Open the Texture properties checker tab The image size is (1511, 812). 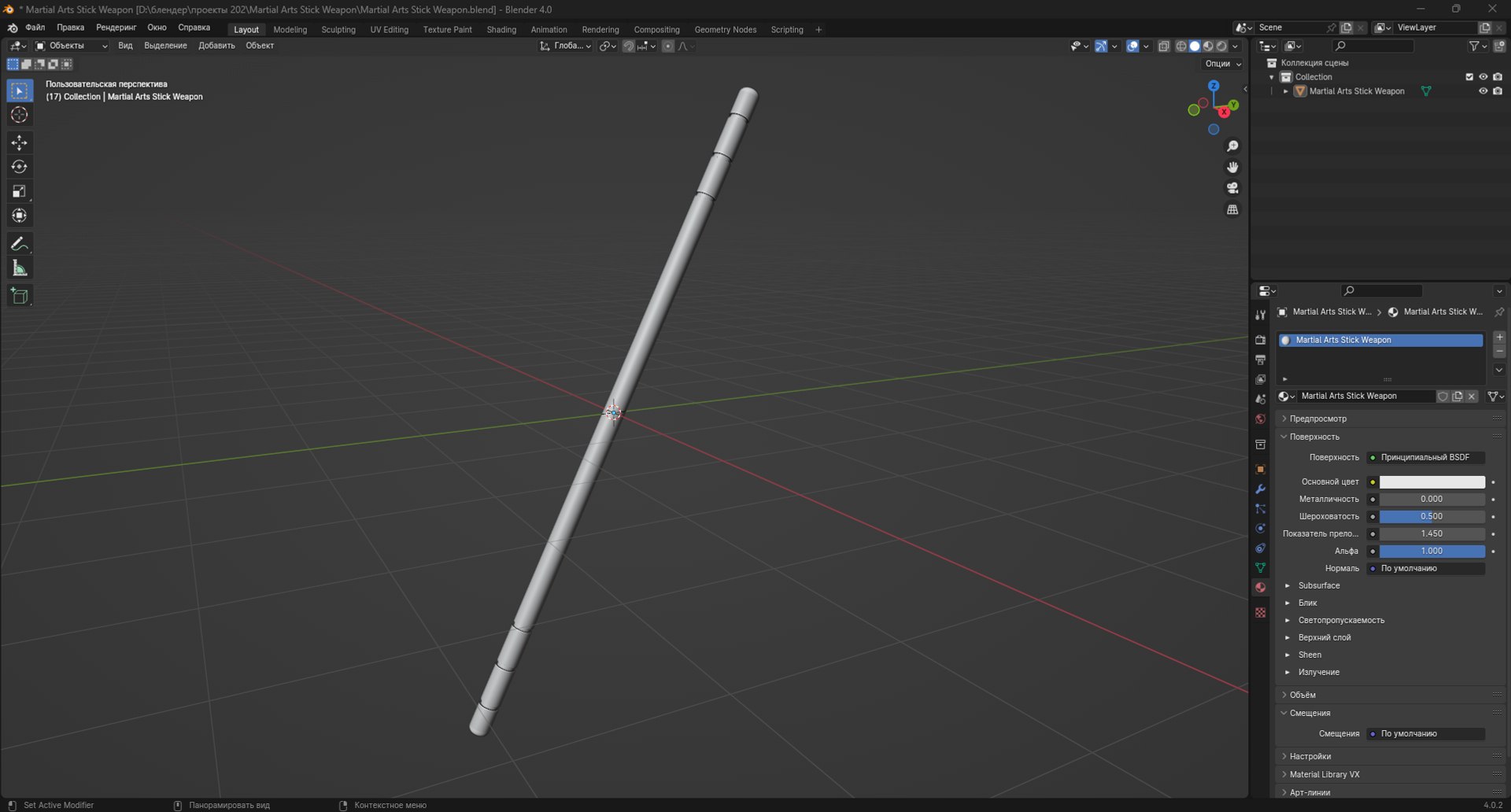1260,612
